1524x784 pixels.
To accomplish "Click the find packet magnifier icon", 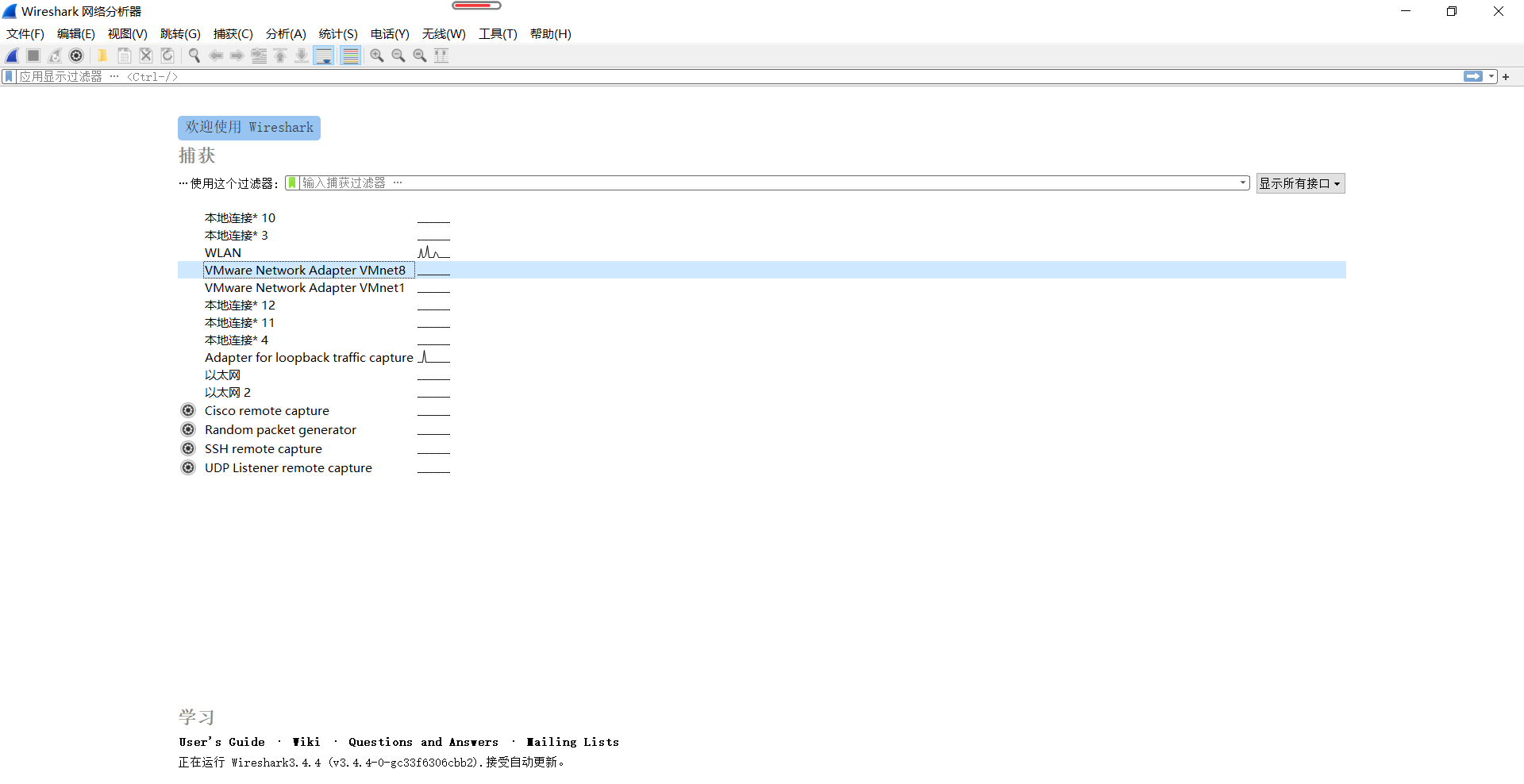I will click(x=194, y=56).
